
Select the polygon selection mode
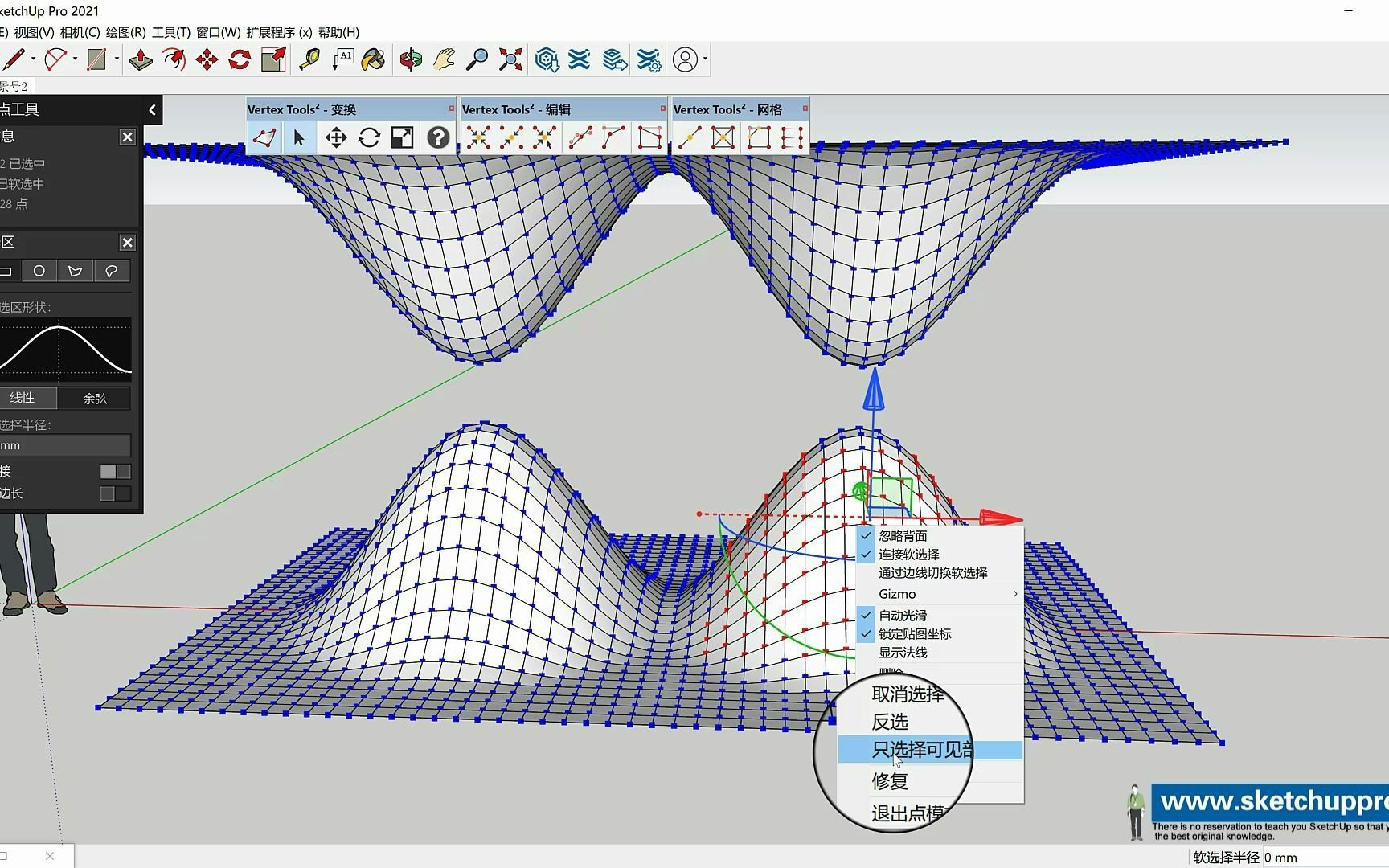point(75,271)
